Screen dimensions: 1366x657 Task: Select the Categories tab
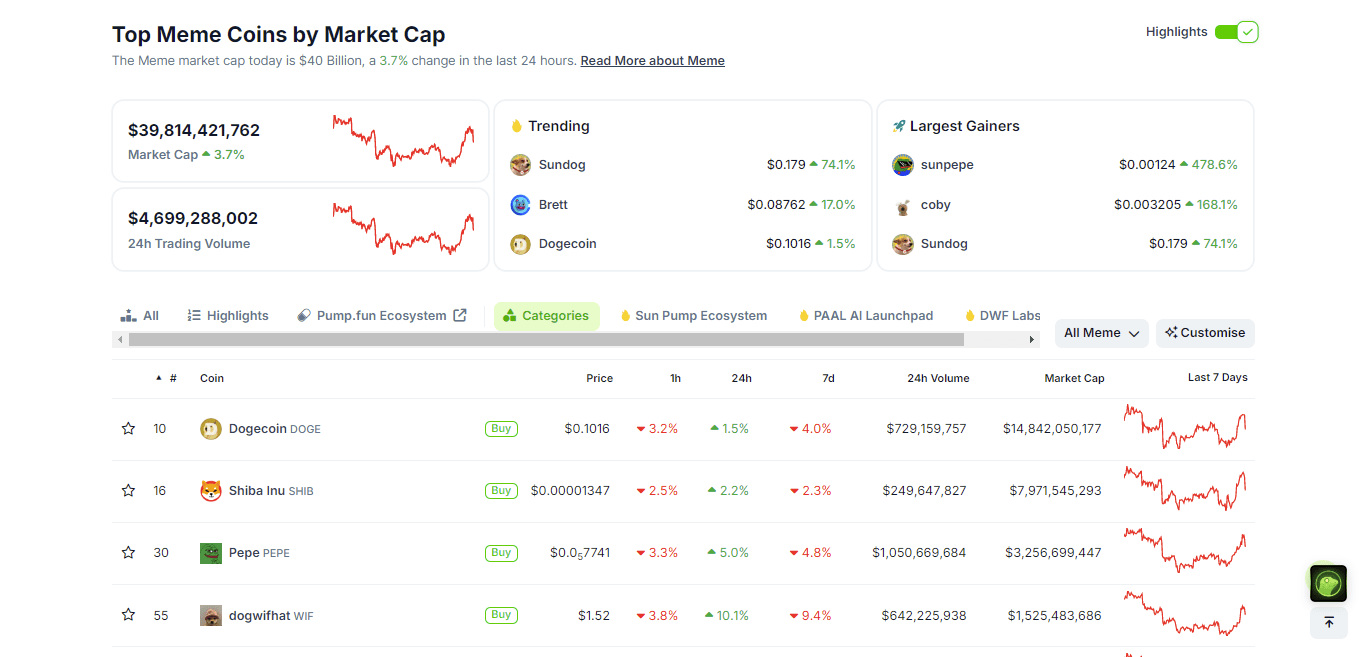coord(547,316)
